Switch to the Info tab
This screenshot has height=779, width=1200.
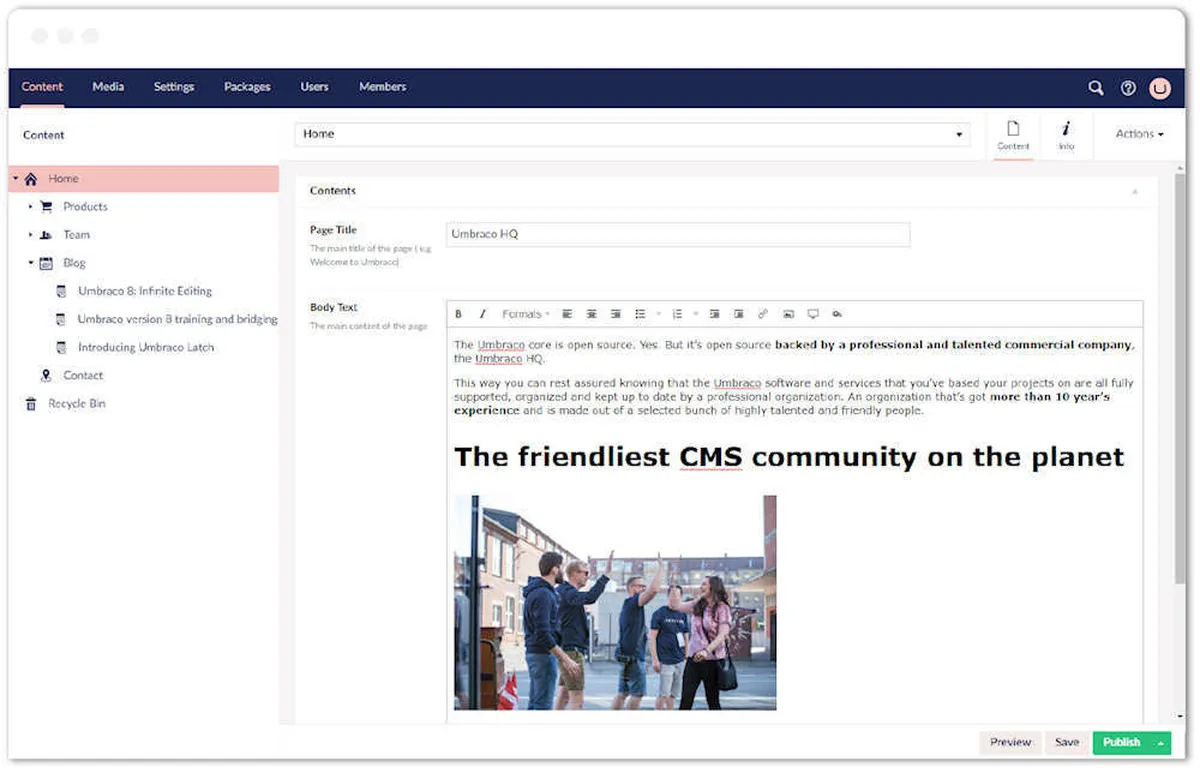pos(1066,136)
